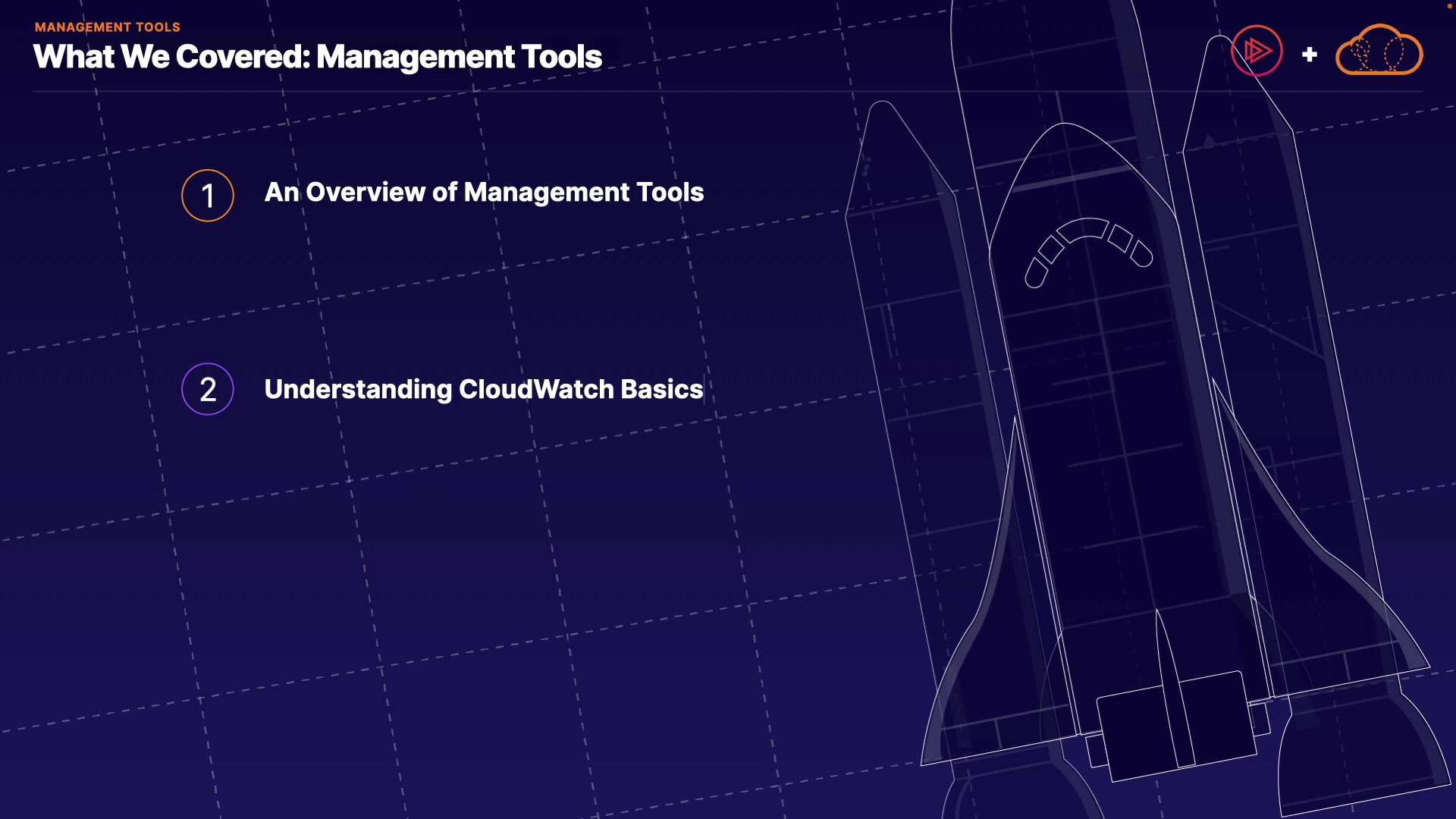Select the purple circled number 2

pos(208,389)
